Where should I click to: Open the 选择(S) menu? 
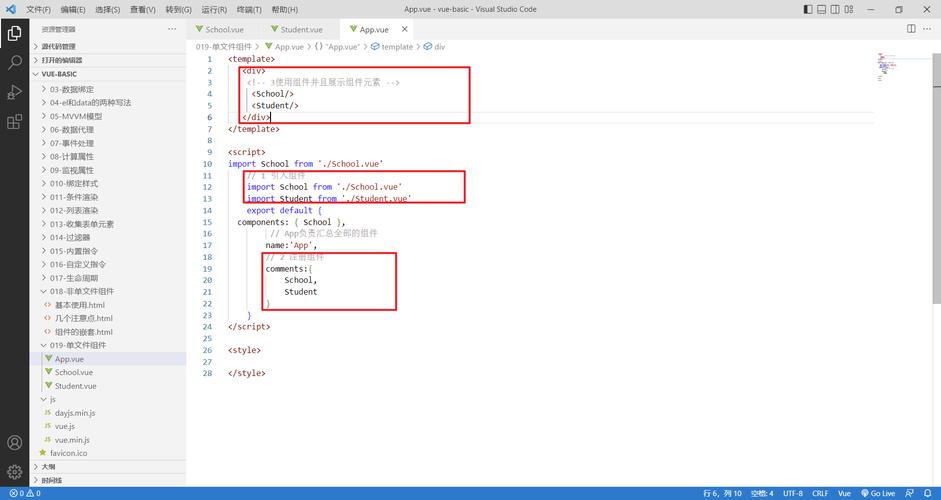[107, 10]
